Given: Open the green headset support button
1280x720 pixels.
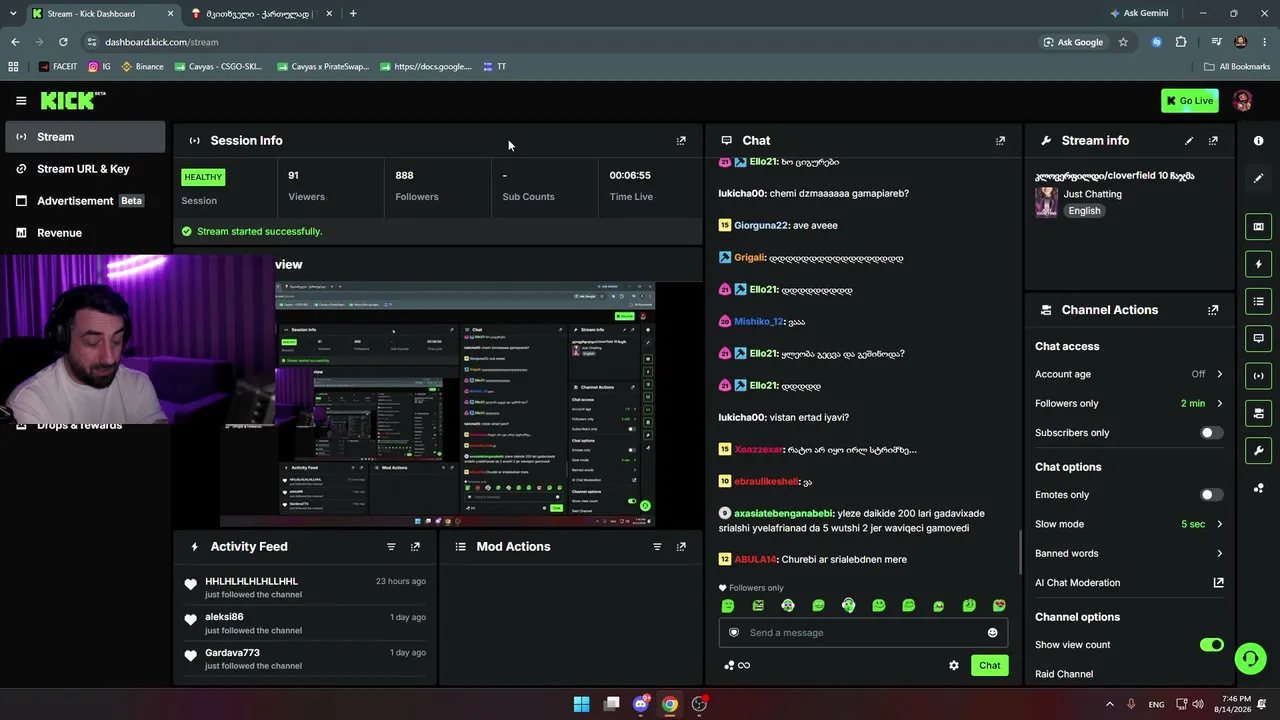Looking at the screenshot, I should click(x=1250, y=658).
